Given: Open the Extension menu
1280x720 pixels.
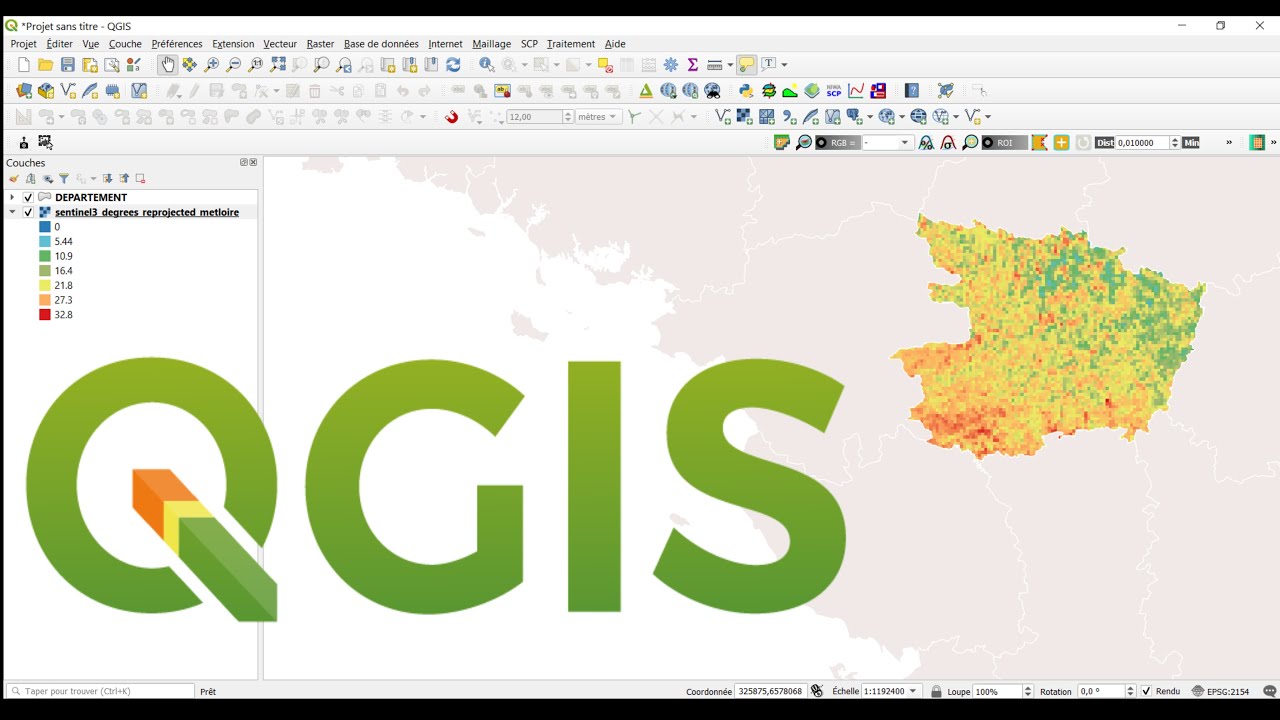Looking at the screenshot, I should (x=233, y=44).
